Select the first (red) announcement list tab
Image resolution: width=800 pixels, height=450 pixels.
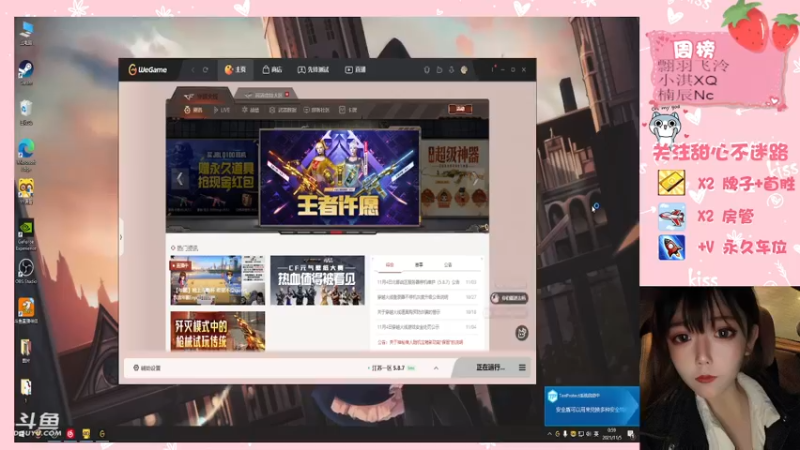coord(390,265)
